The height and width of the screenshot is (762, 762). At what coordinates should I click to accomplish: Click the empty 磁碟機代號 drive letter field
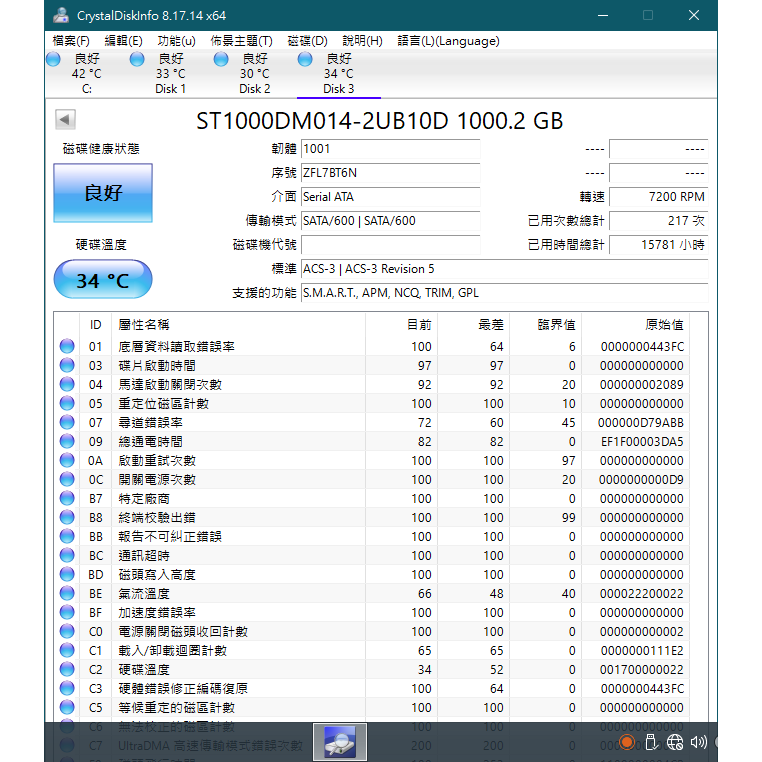click(390, 244)
